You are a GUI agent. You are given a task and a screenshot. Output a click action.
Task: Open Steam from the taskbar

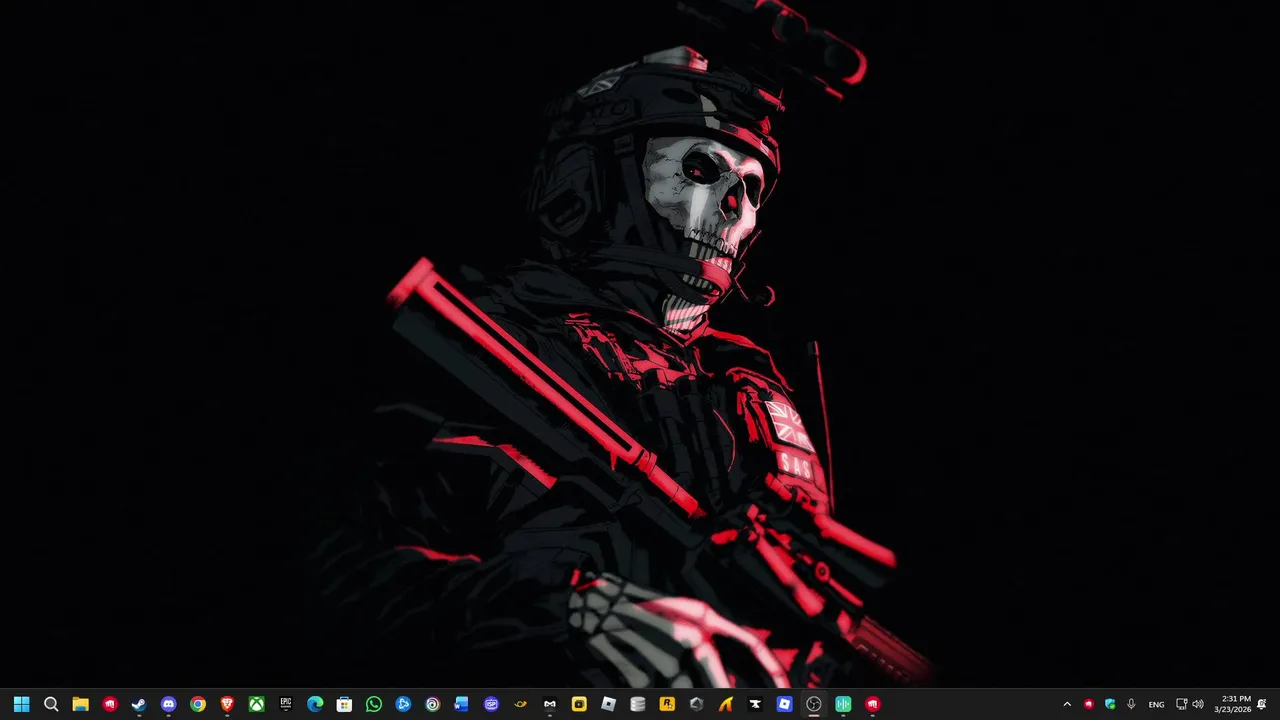[x=139, y=704]
